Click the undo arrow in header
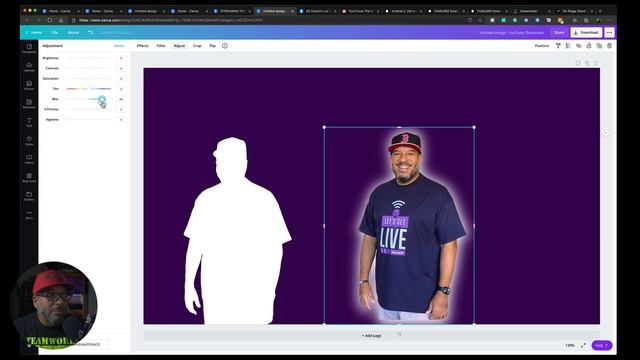The width and height of the screenshot is (640, 360). coord(90,32)
